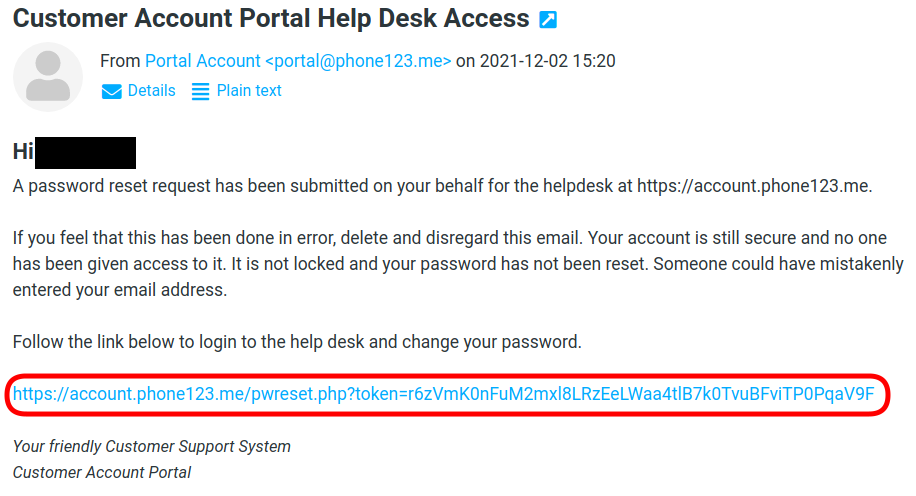The image size is (916, 496).
Task: Open message in new window icon
Action: tap(548, 19)
